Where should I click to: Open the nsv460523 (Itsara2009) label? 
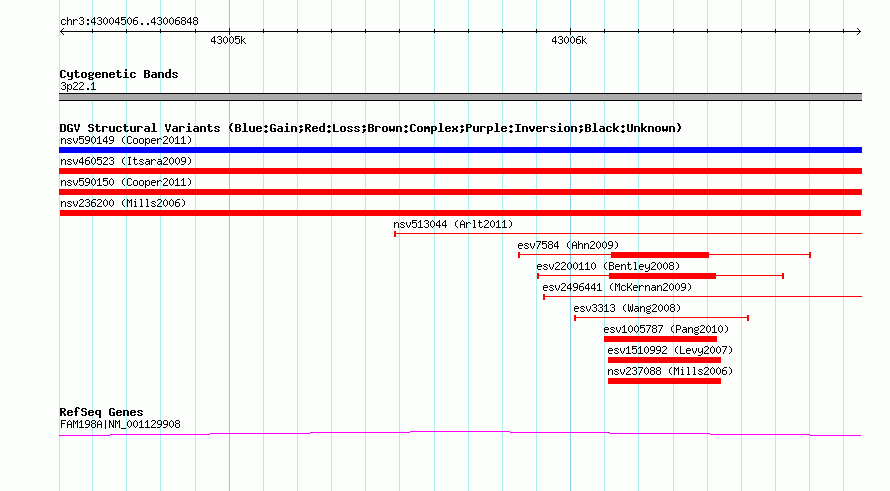click(126, 161)
